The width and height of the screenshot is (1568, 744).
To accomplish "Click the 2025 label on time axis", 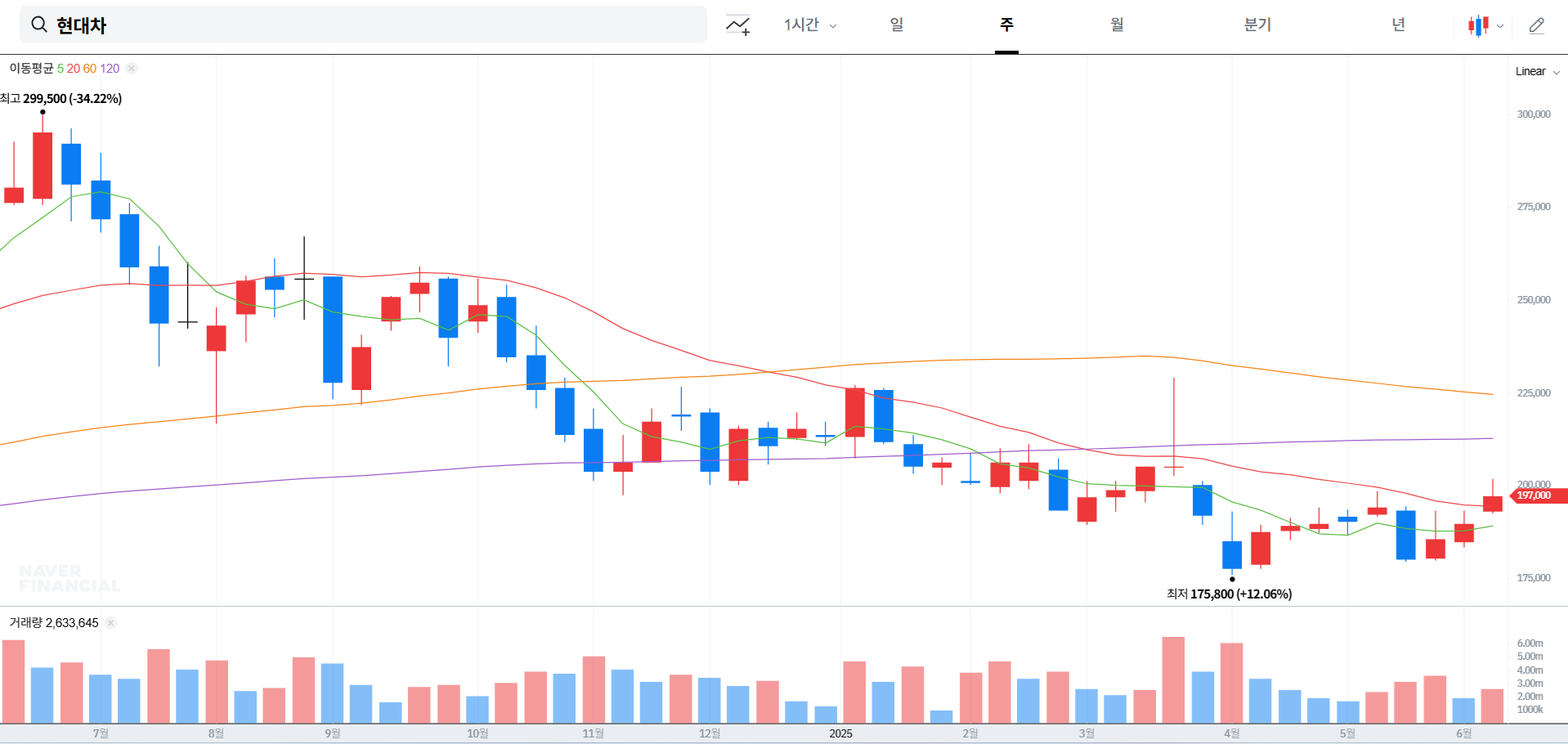I will [x=840, y=733].
